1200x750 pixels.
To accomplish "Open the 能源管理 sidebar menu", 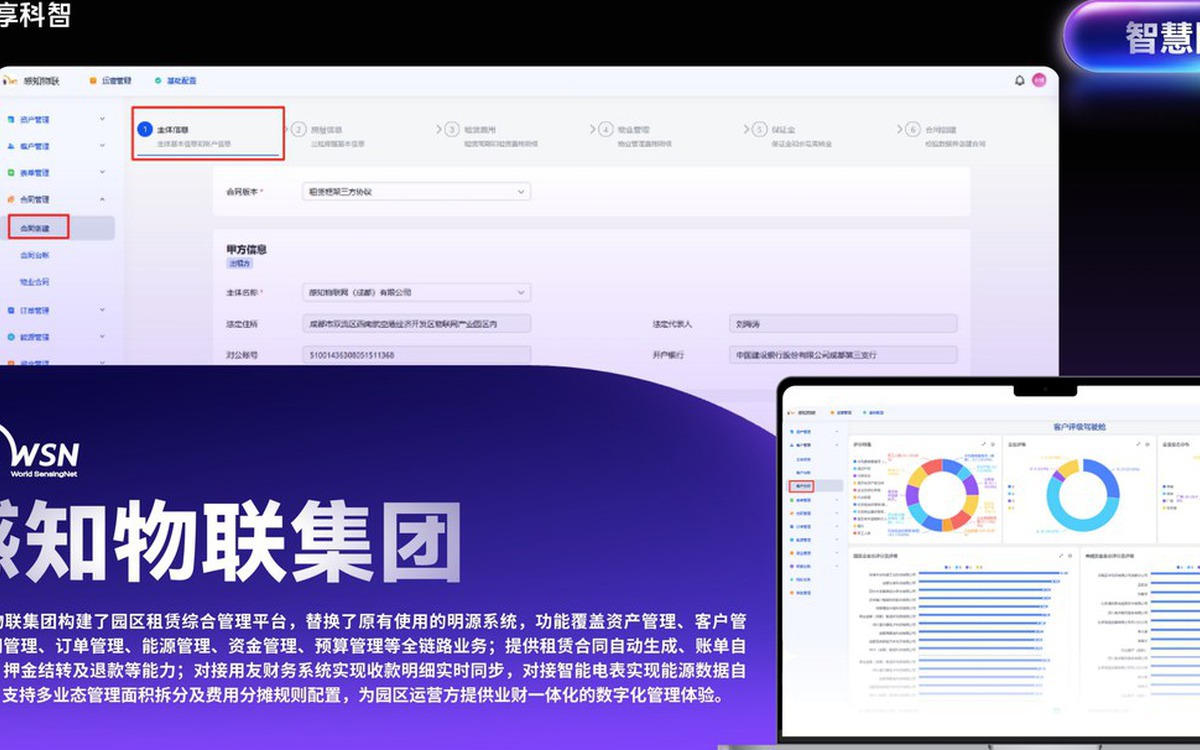I will (55, 338).
